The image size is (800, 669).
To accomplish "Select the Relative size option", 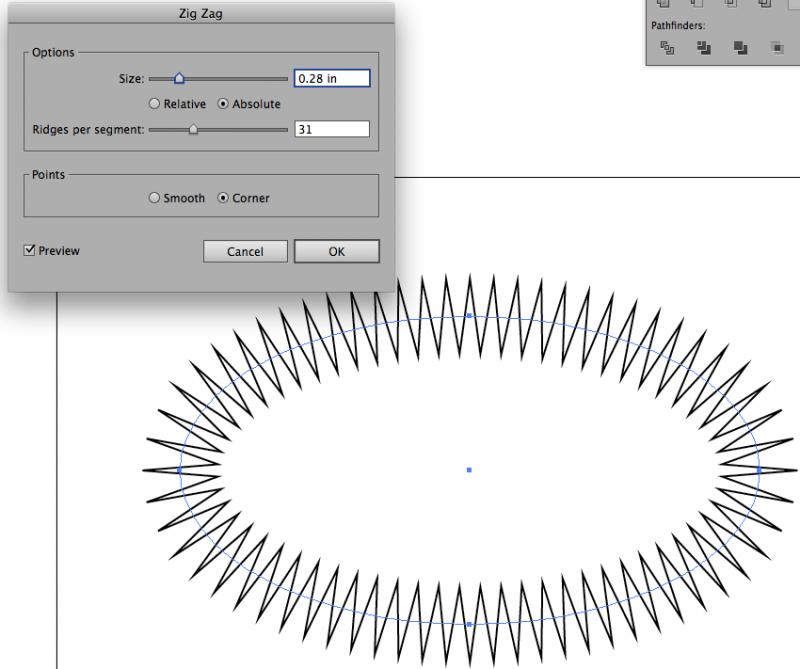I will 154,104.
